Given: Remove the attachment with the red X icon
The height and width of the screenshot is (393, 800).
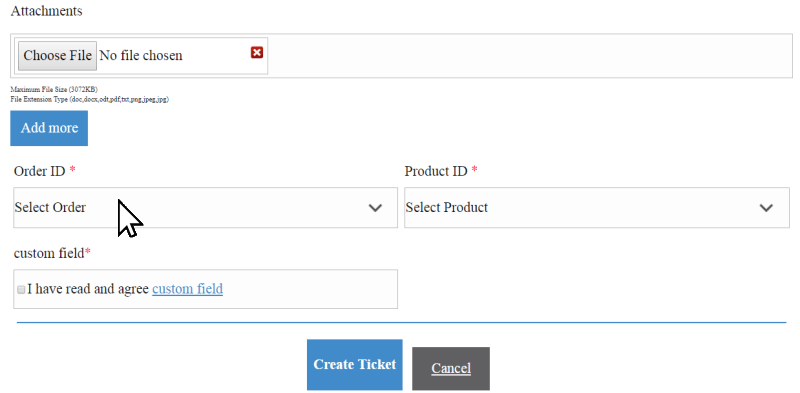Looking at the screenshot, I should pos(257,52).
